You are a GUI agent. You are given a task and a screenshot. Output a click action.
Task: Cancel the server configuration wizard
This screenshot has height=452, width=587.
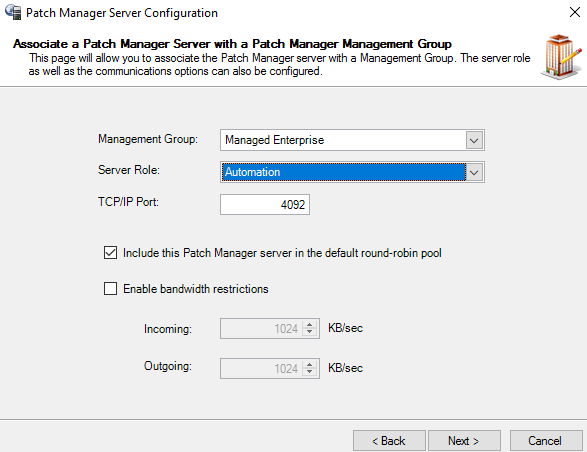546,441
